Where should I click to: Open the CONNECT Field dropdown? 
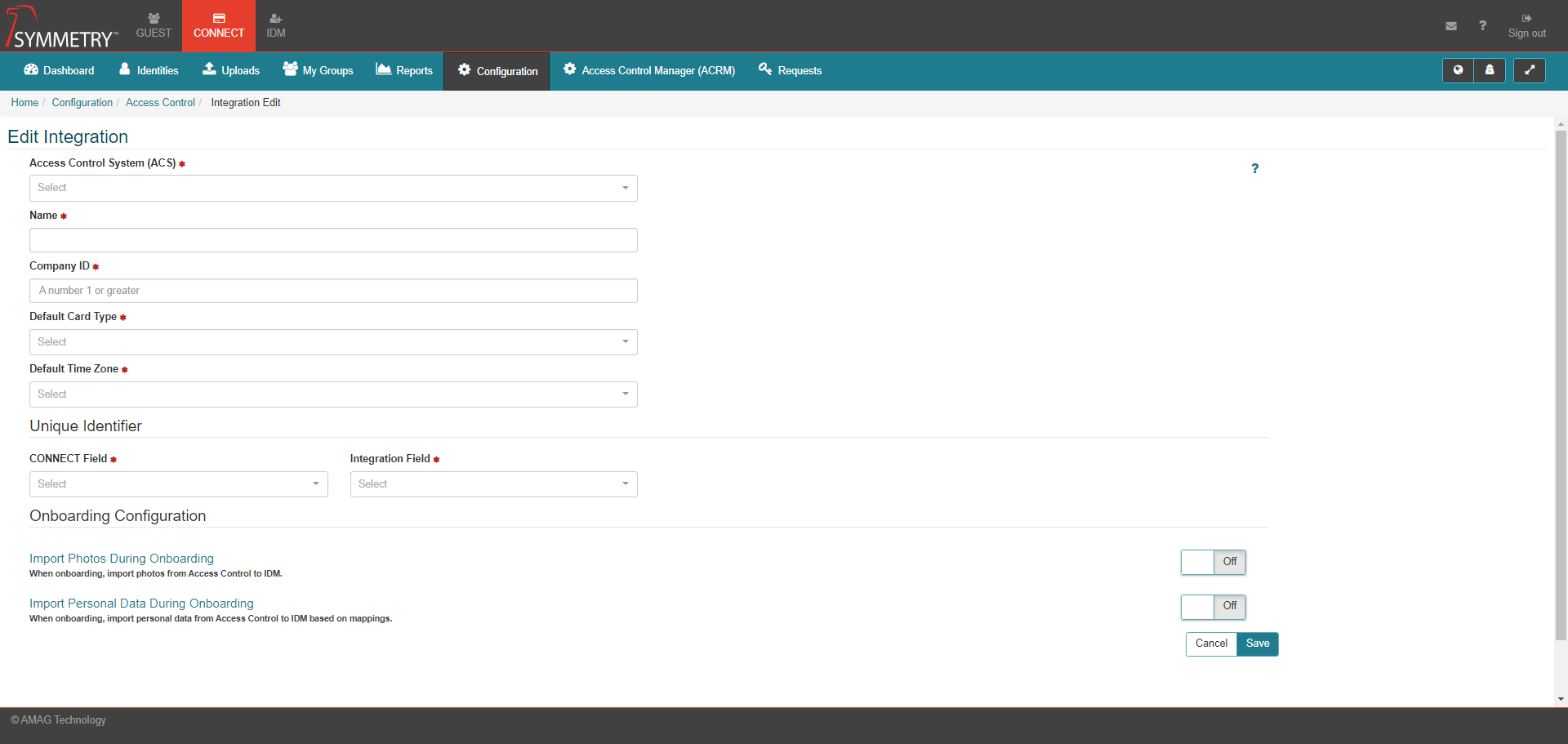(179, 484)
